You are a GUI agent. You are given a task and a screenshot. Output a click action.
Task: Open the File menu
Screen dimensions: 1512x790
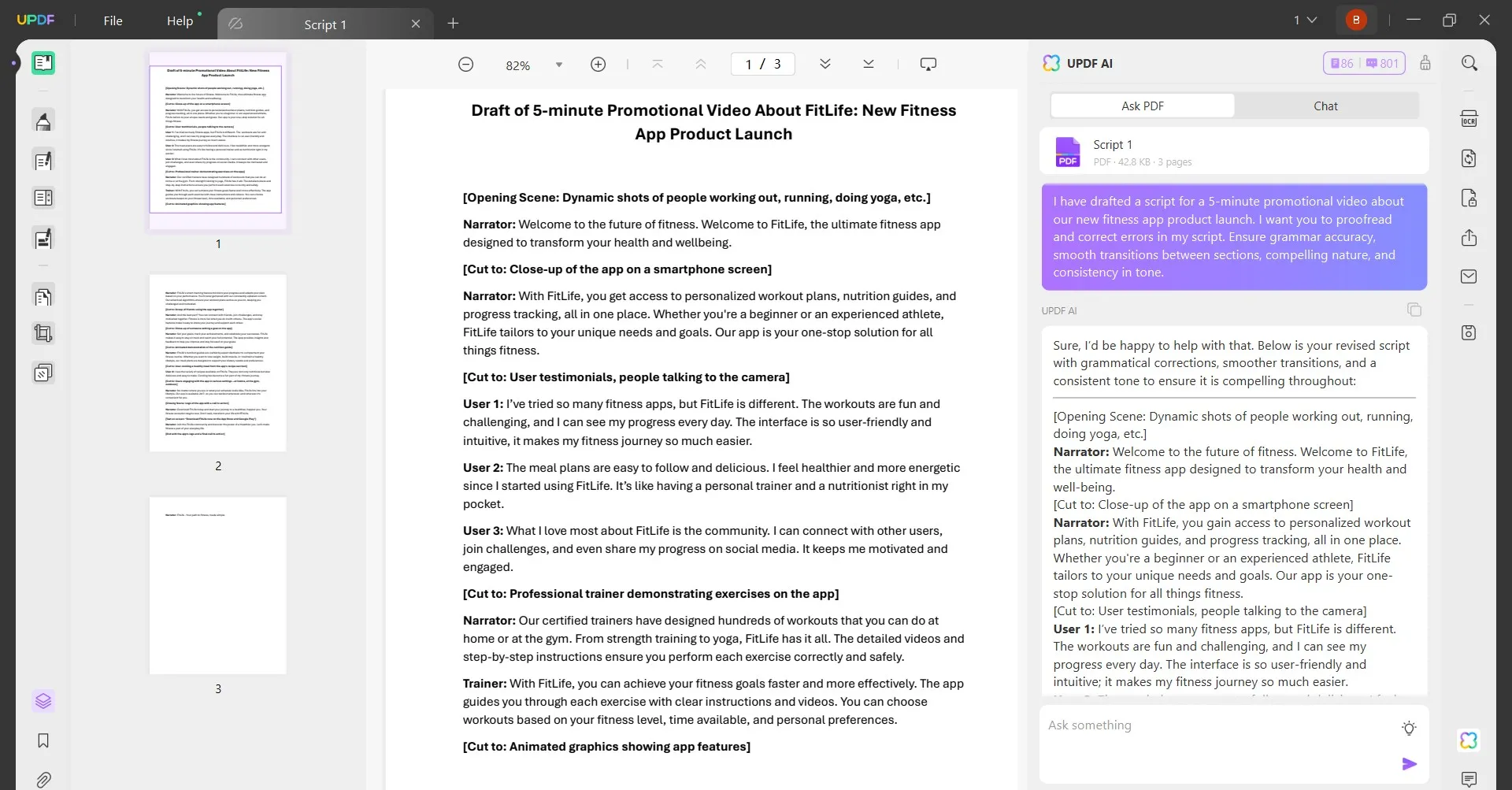click(x=113, y=20)
